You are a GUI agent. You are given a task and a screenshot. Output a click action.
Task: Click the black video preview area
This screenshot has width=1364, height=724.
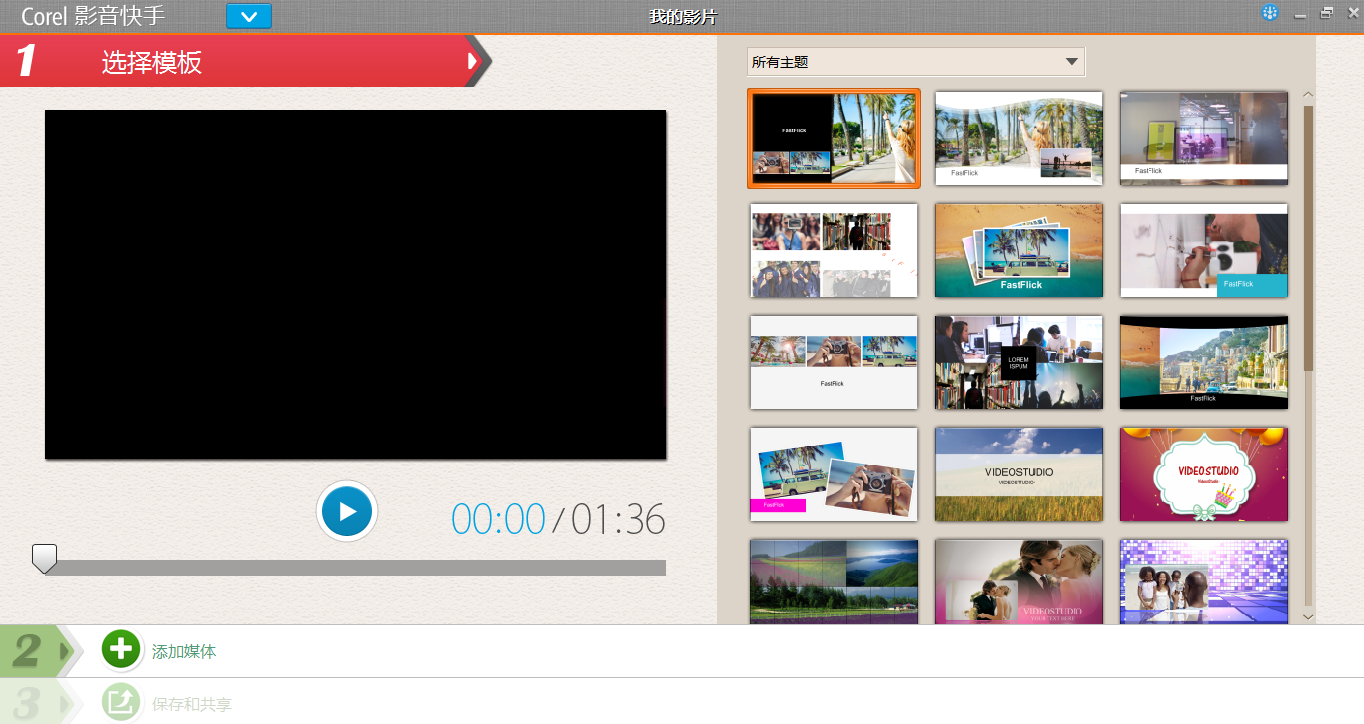point(355,285)
